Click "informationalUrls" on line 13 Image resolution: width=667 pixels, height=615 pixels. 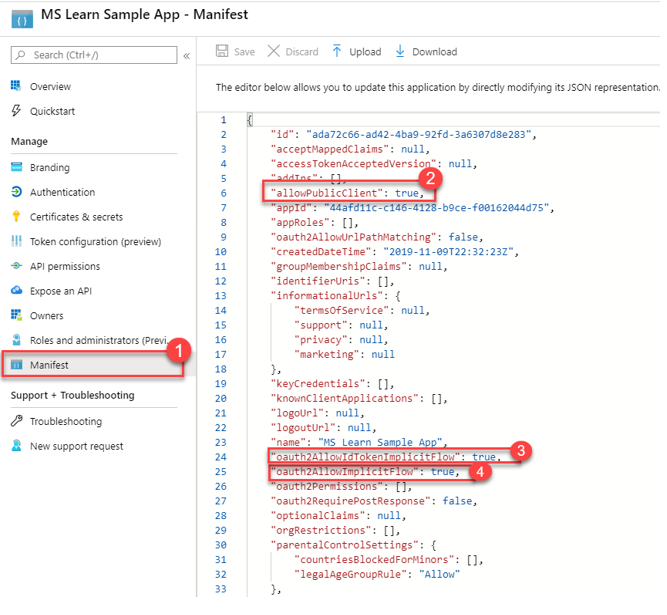pos(330,296)
